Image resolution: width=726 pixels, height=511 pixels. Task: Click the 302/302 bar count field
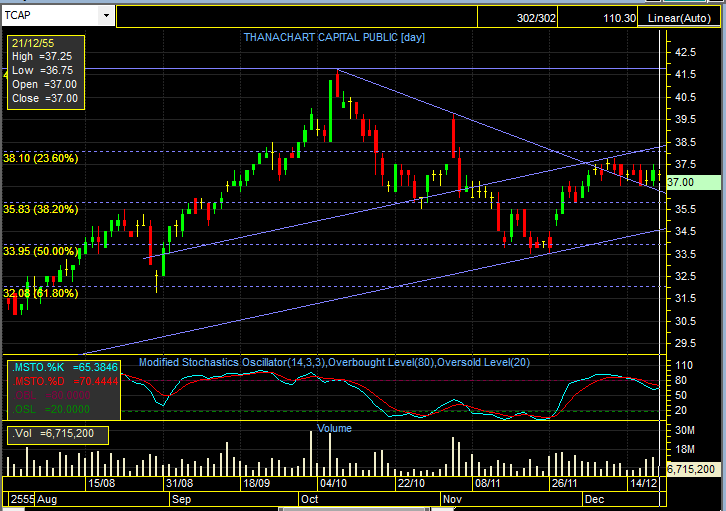[x=517, y=18]
